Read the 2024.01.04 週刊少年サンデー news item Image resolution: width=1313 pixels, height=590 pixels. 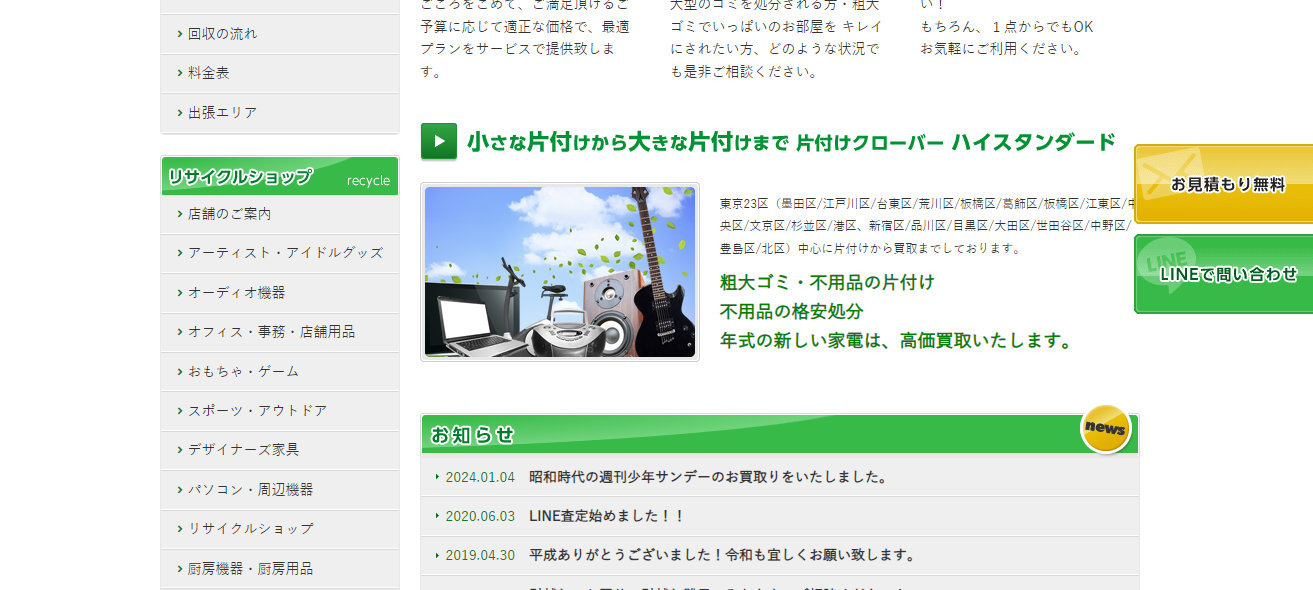coord(708,477)
